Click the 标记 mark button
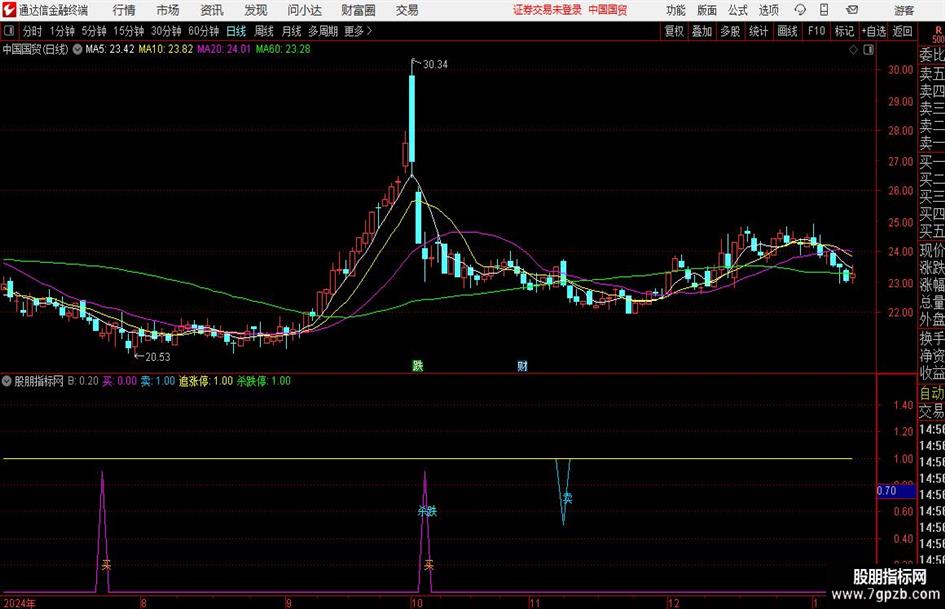This screenshot has width=945, height=609. [x=844, y=31]
